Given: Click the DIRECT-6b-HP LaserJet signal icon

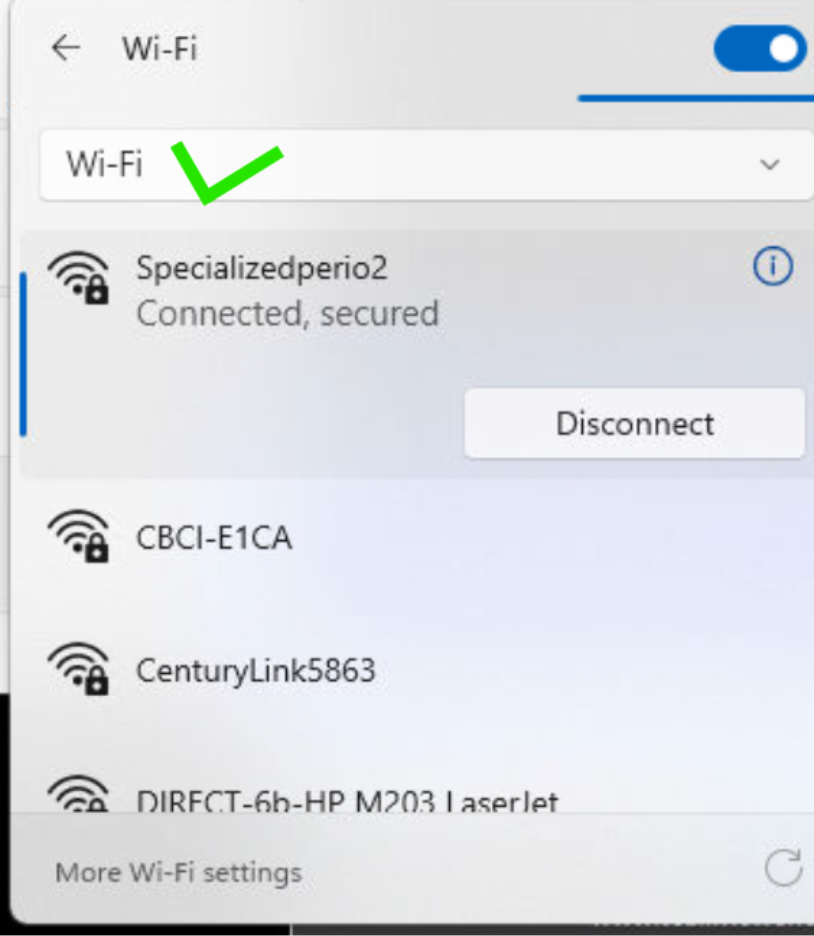Looking at the screenshot, I should point(79,794).
